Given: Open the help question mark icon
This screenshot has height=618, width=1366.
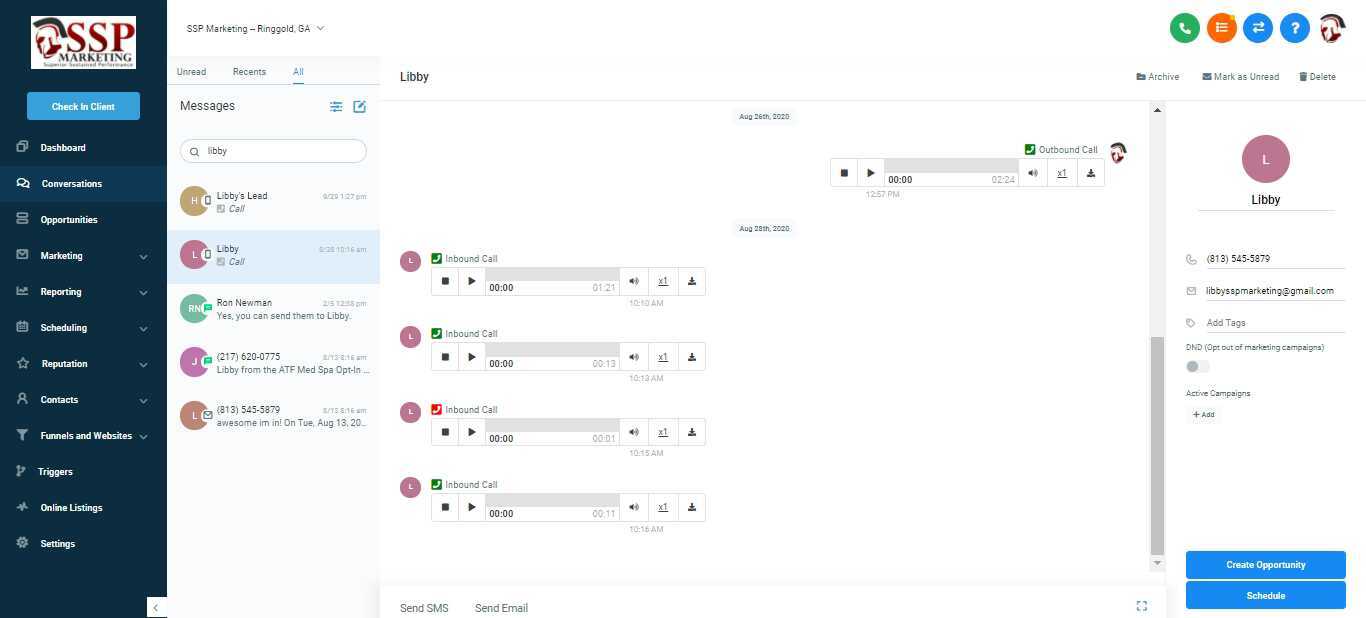Looking at the screenshot, I should (1294, 28).
